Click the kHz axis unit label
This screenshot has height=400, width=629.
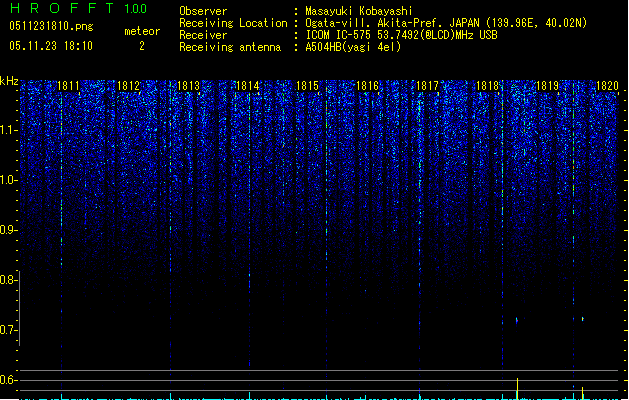point(9,81)
